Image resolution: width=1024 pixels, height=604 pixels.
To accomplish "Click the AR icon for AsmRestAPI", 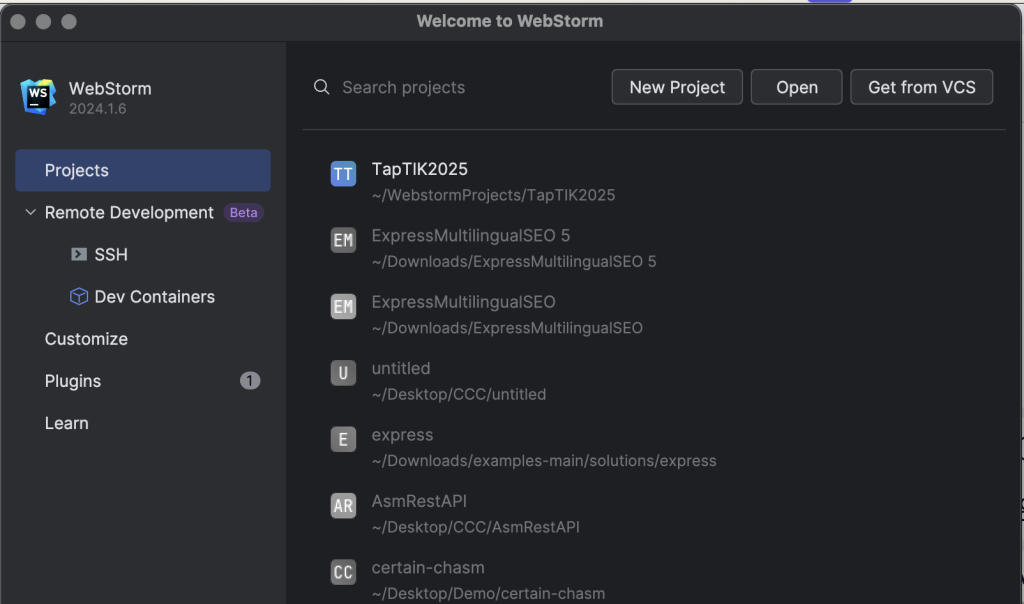I will tap(343, 506).
